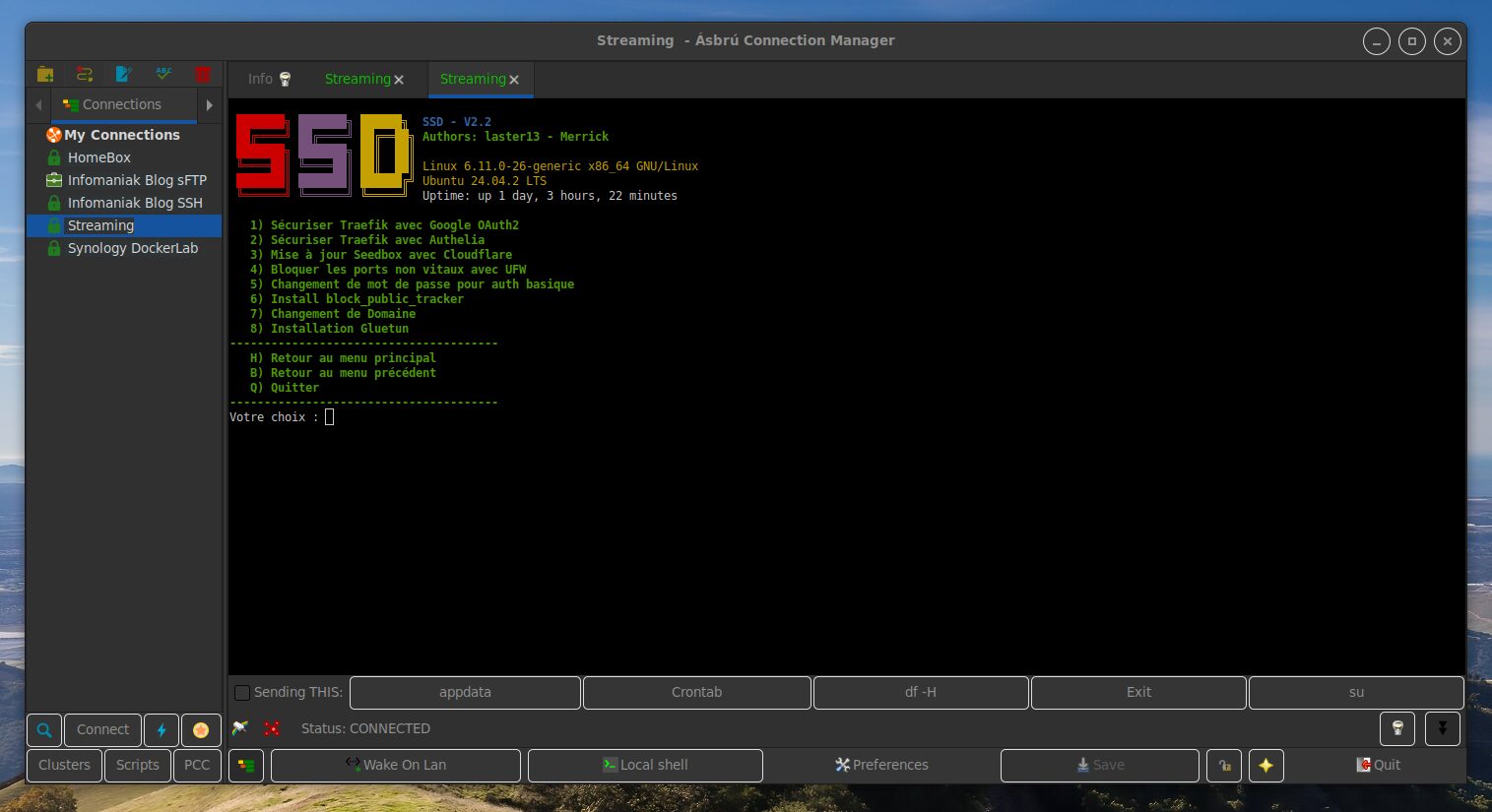This screenshot has height=812, width=1492.
Task: Click the rename ABC check icon
Action: click(163, 75)
